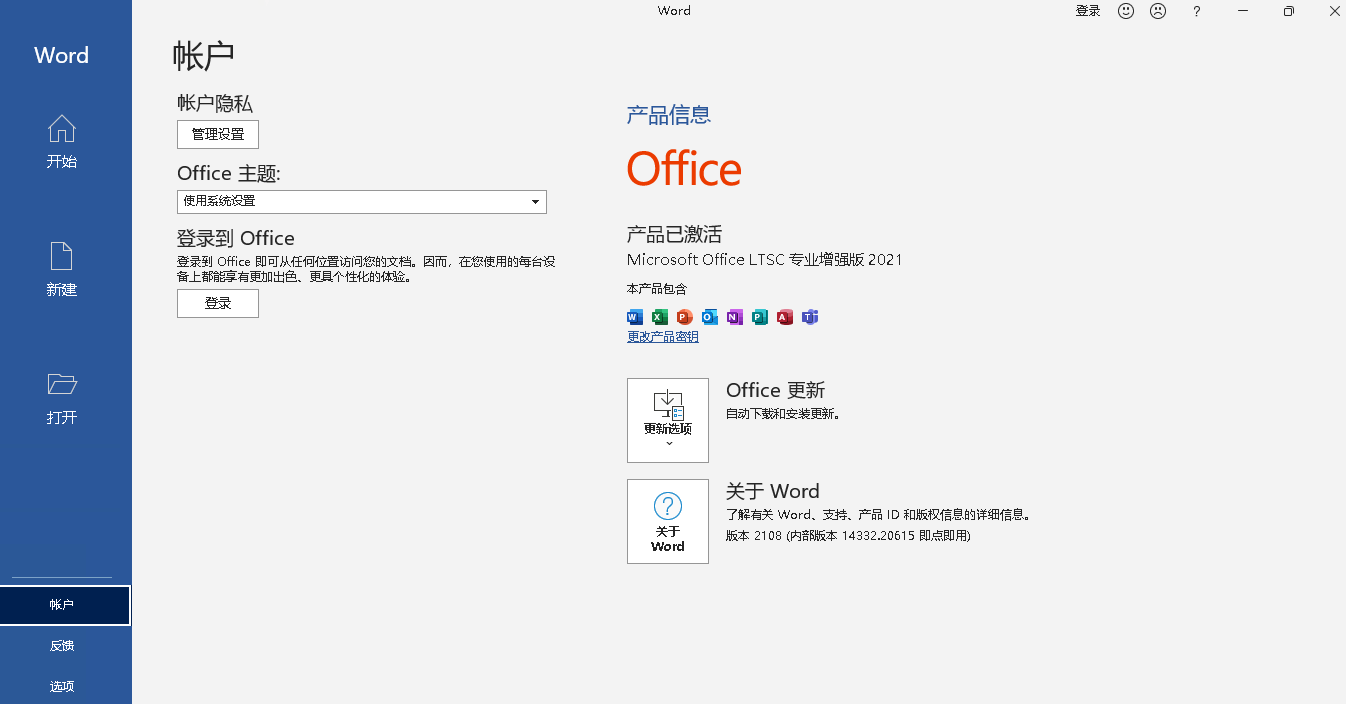Restore down the Word window
The height and width of the screenshot is (704, 1346).
[1289, 11]
